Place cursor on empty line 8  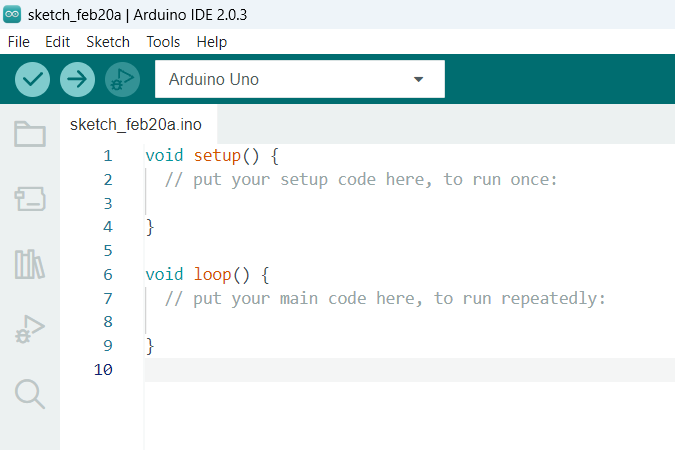pos(409,322)
